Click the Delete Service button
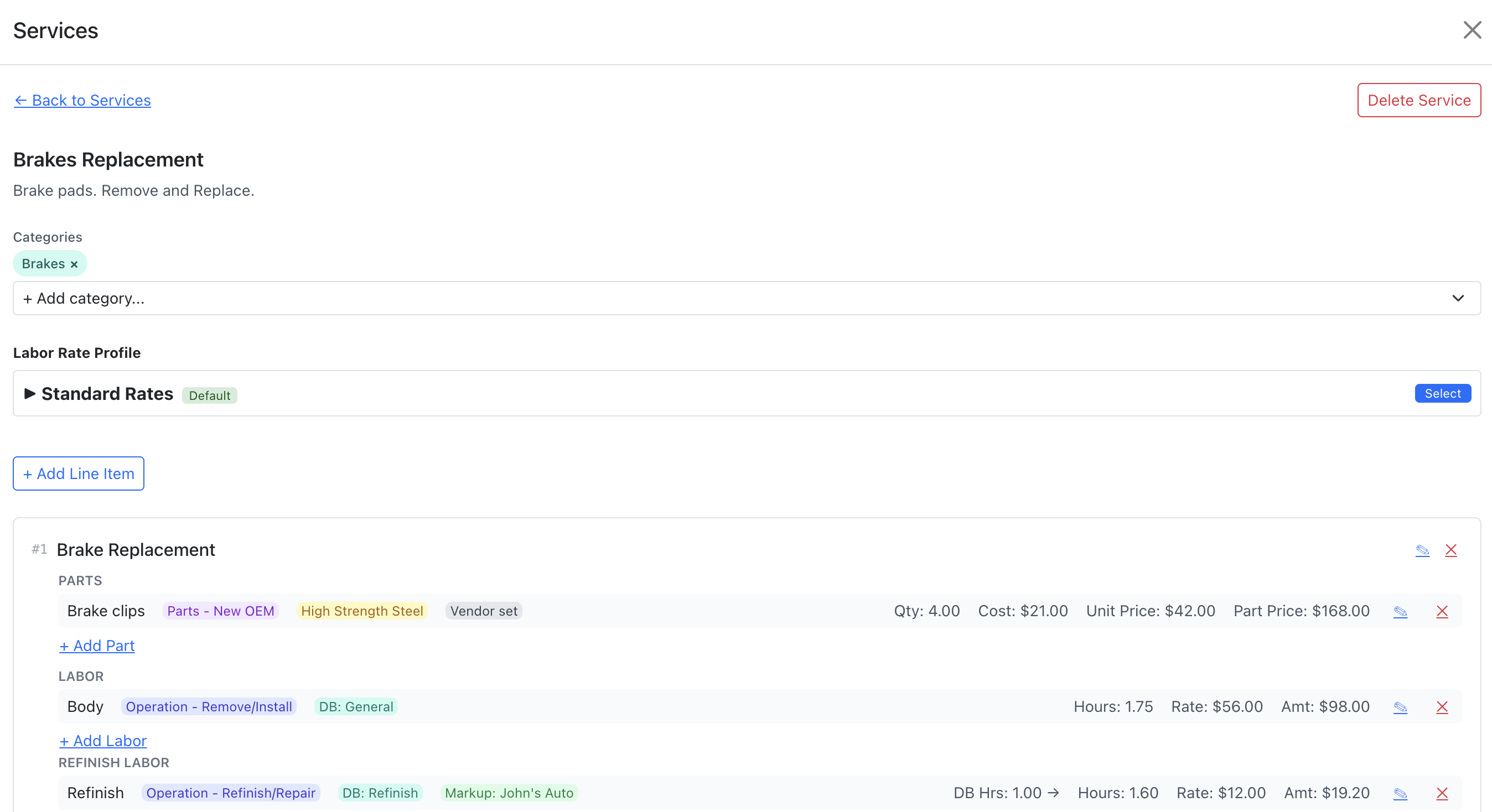Image resolution: width=1492 pixels, height=812 pixels. point(1419,100)
